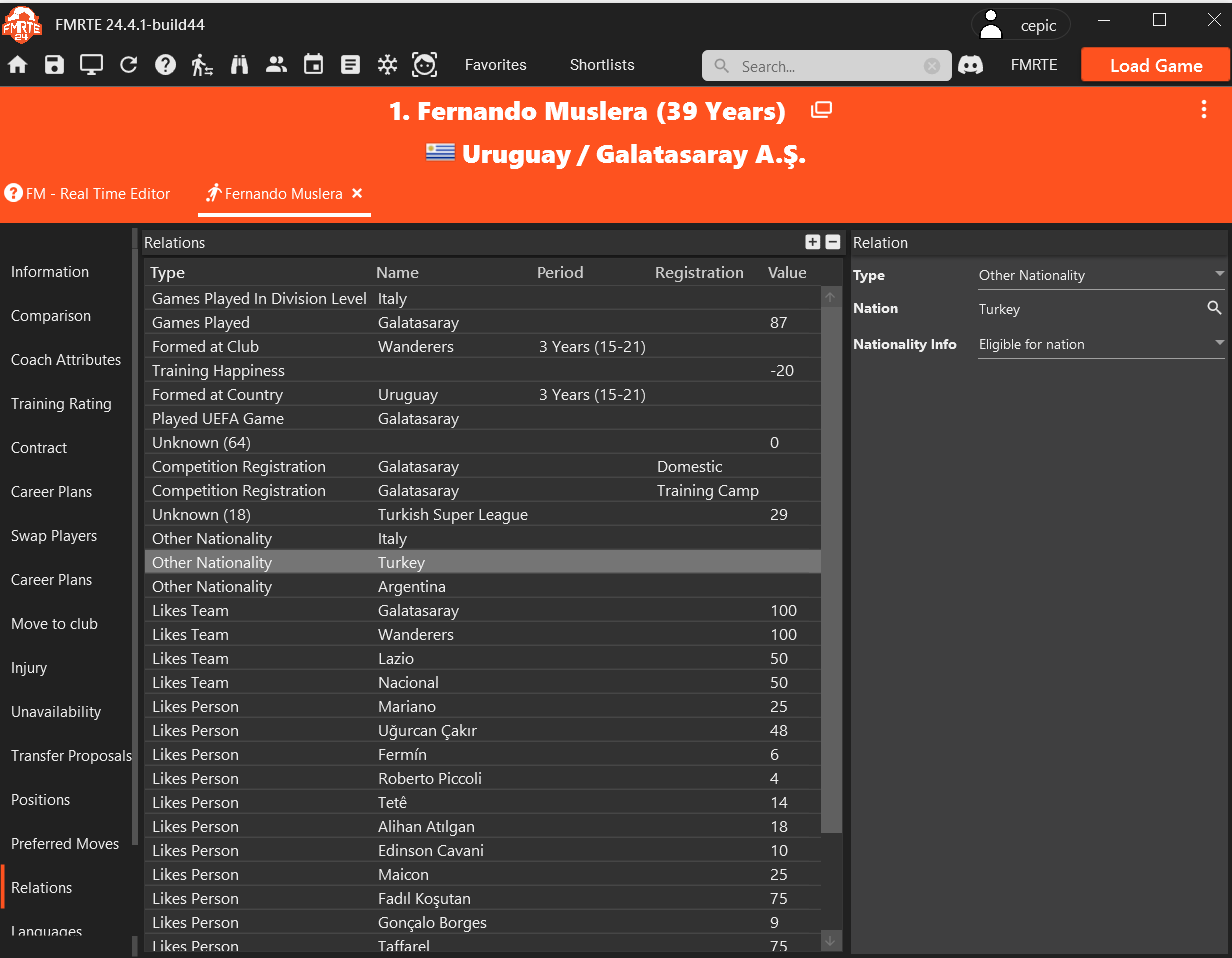Open the Information section in sidebar
The image size is (1232, 958).
point(50,272)
